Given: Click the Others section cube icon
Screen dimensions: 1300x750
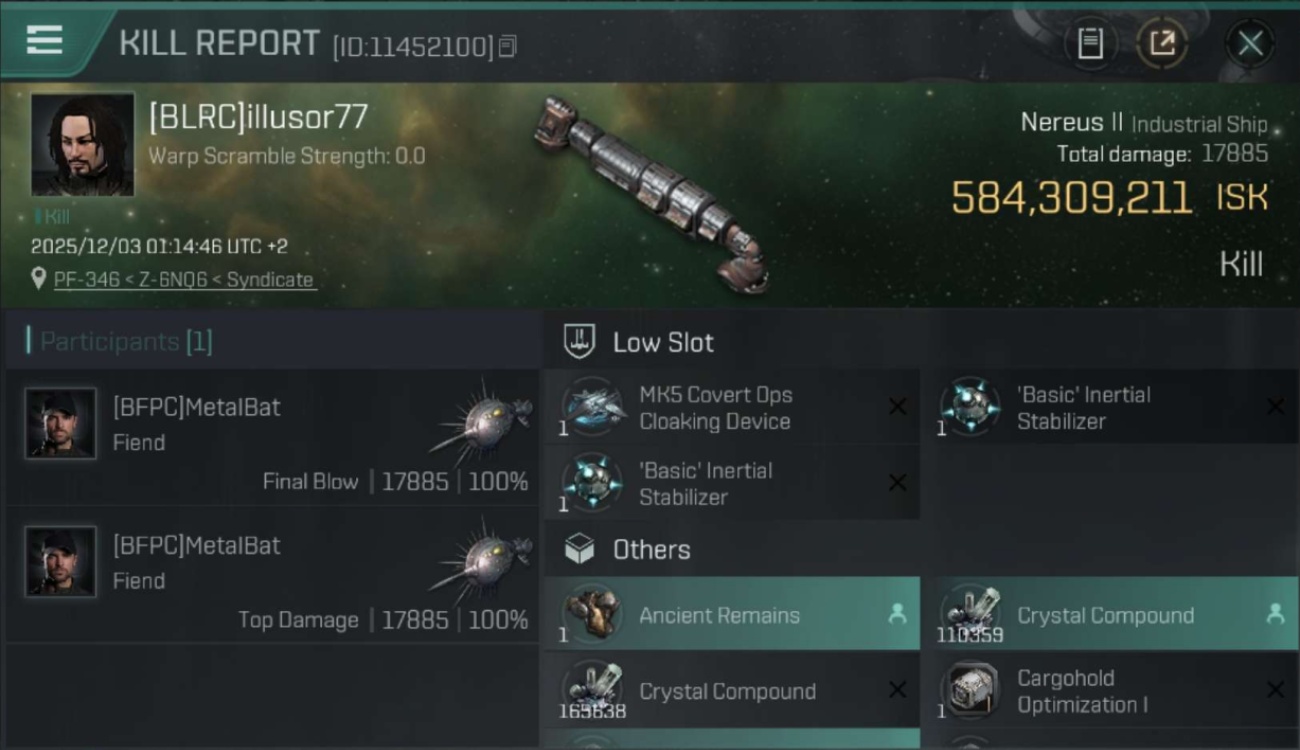Looking at the screenshot, I should pyautogui.click(x=580, y=549).
